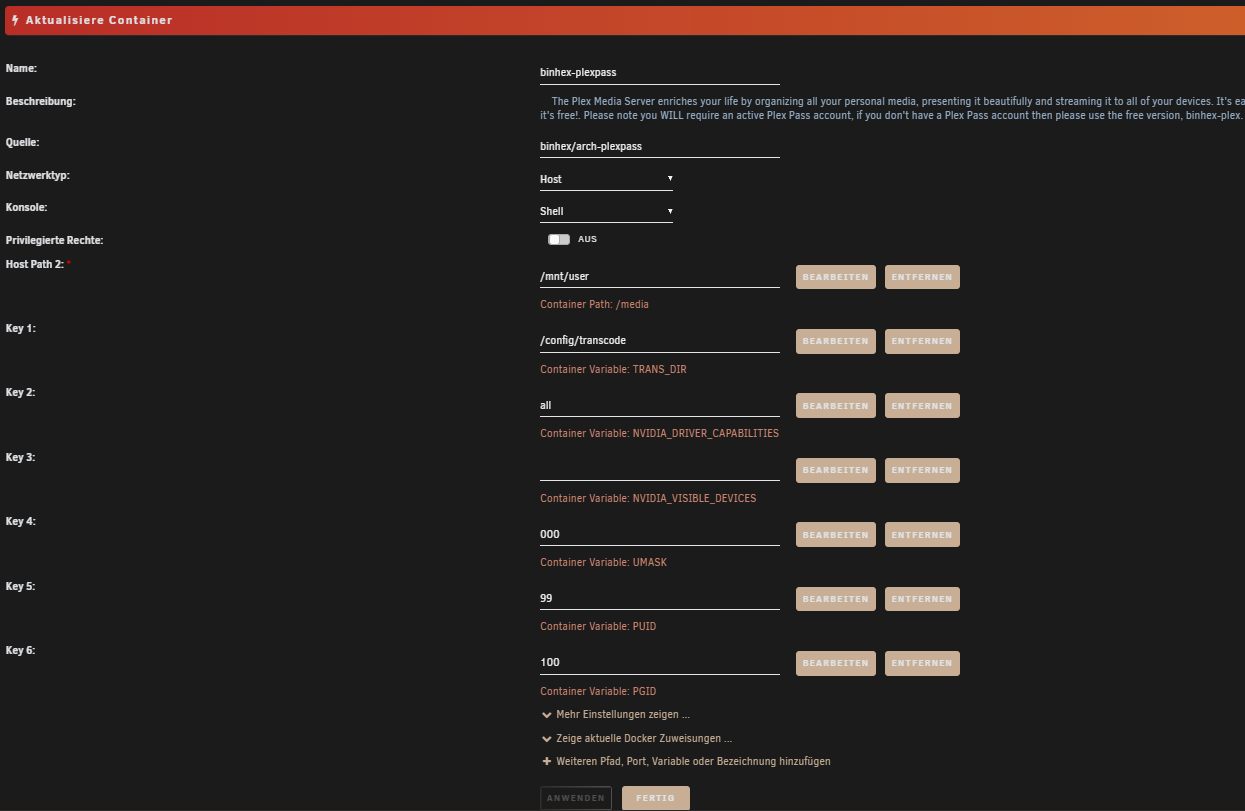Click Container Variable: UMASK text
The width and height of the screenshot is (1245, 811).
(x=603, y=562)
